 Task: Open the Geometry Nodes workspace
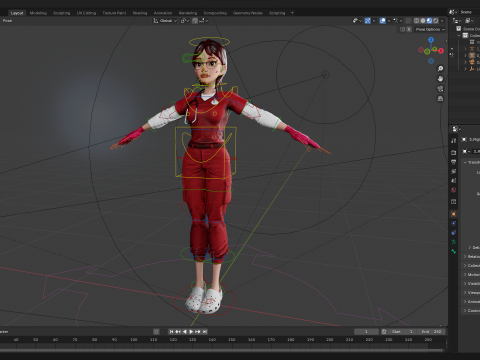(248, 13)
